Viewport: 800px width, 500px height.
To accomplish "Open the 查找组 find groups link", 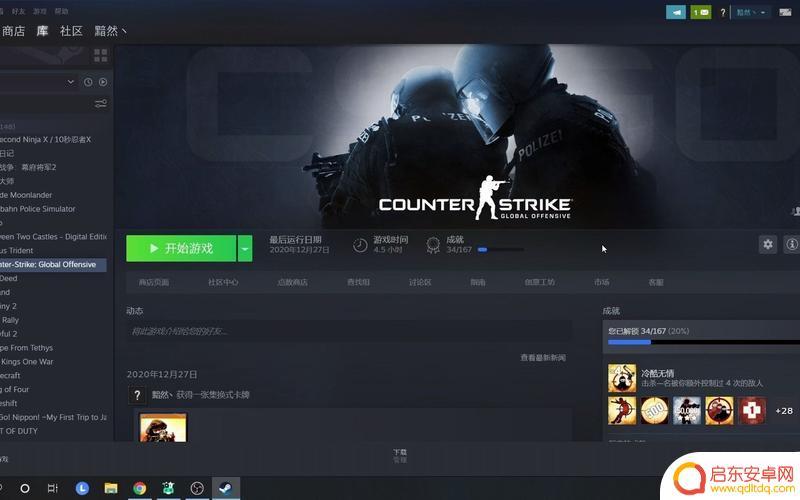I will click(358, 282).
